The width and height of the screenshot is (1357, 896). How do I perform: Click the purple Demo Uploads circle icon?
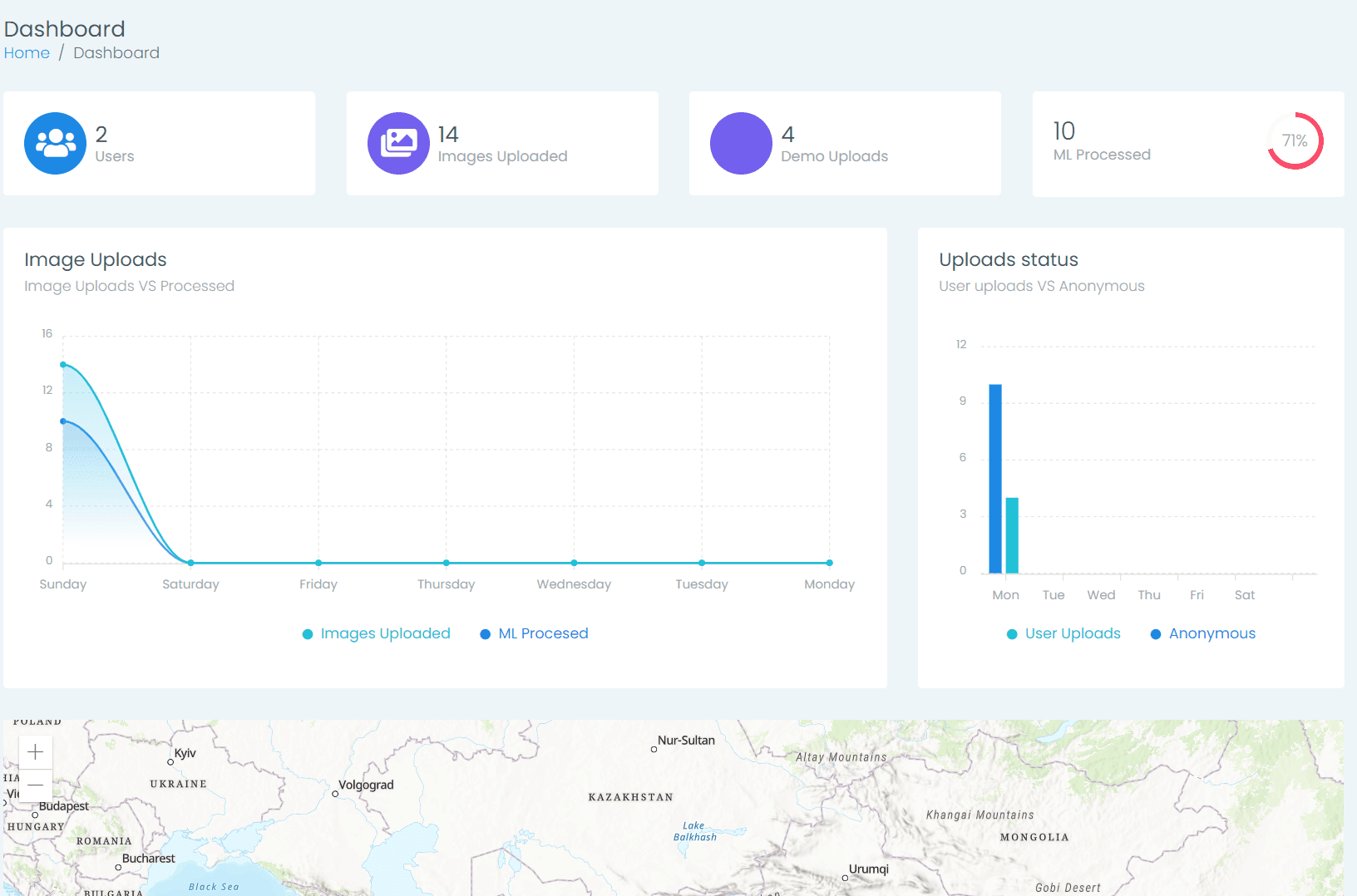point(741,143)
